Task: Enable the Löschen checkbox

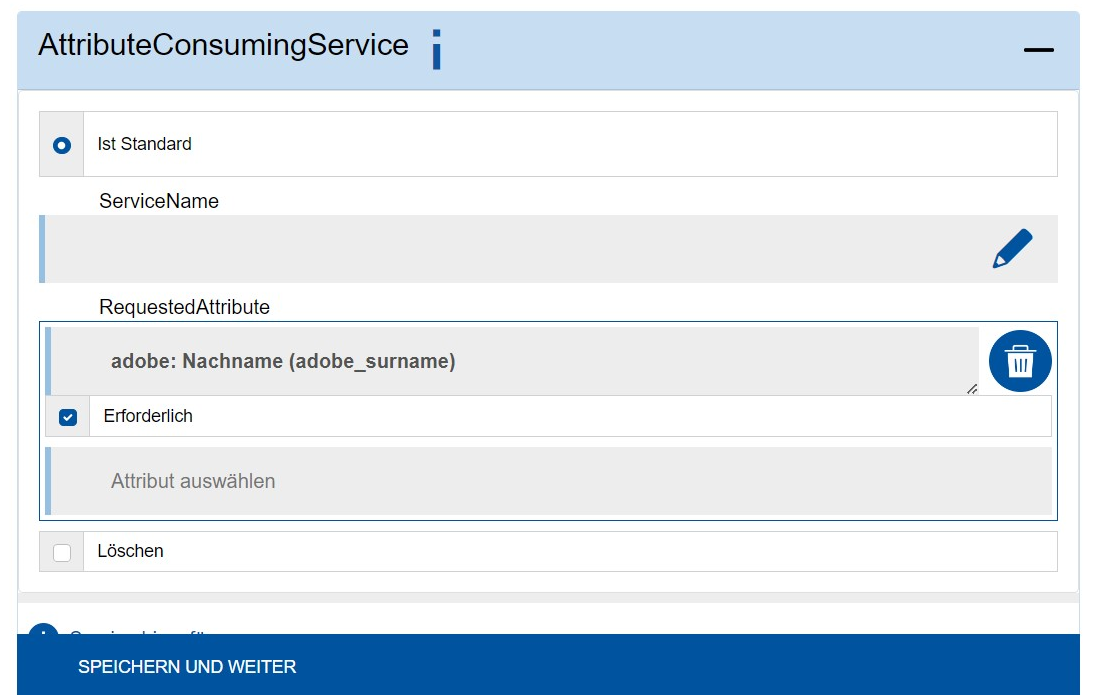Action: pyautogui.click(x=62, y=550)
